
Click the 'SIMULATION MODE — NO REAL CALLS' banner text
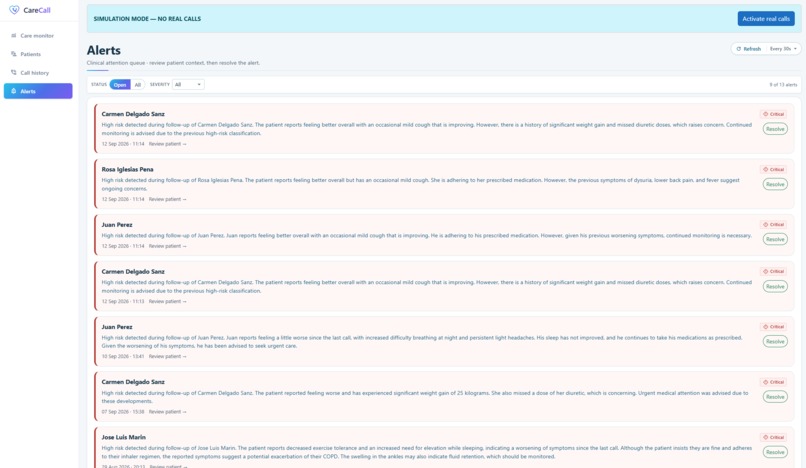(x=147, y=19)
